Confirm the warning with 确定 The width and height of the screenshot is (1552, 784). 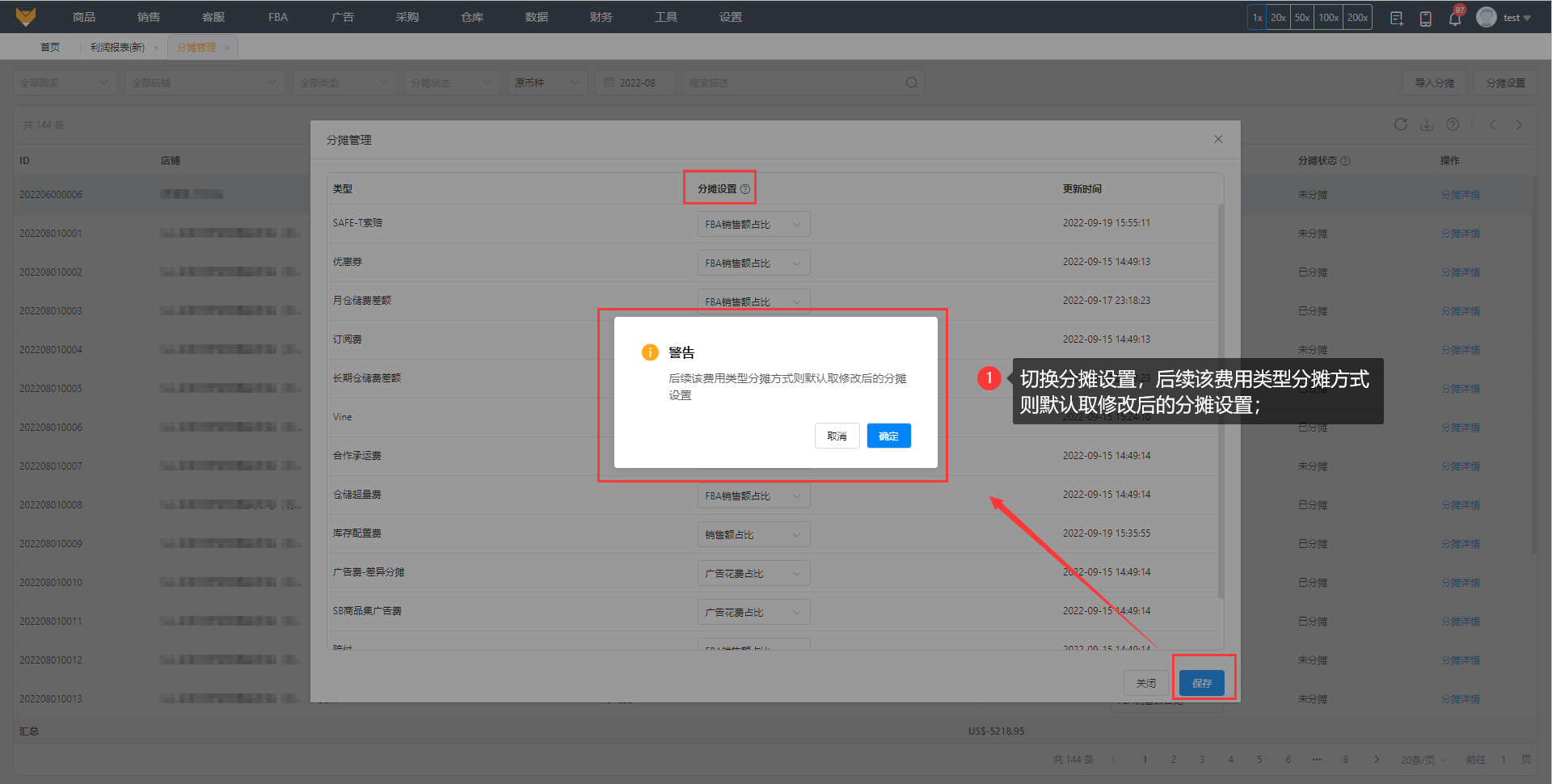click(x=889, y=436)
